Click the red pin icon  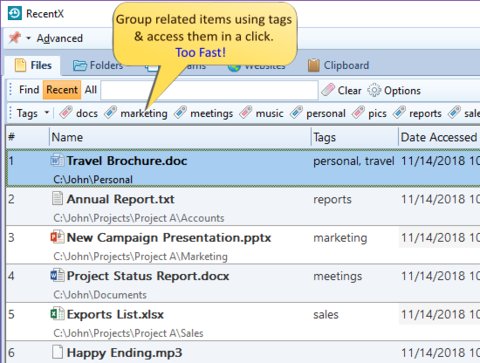[14, 38]
